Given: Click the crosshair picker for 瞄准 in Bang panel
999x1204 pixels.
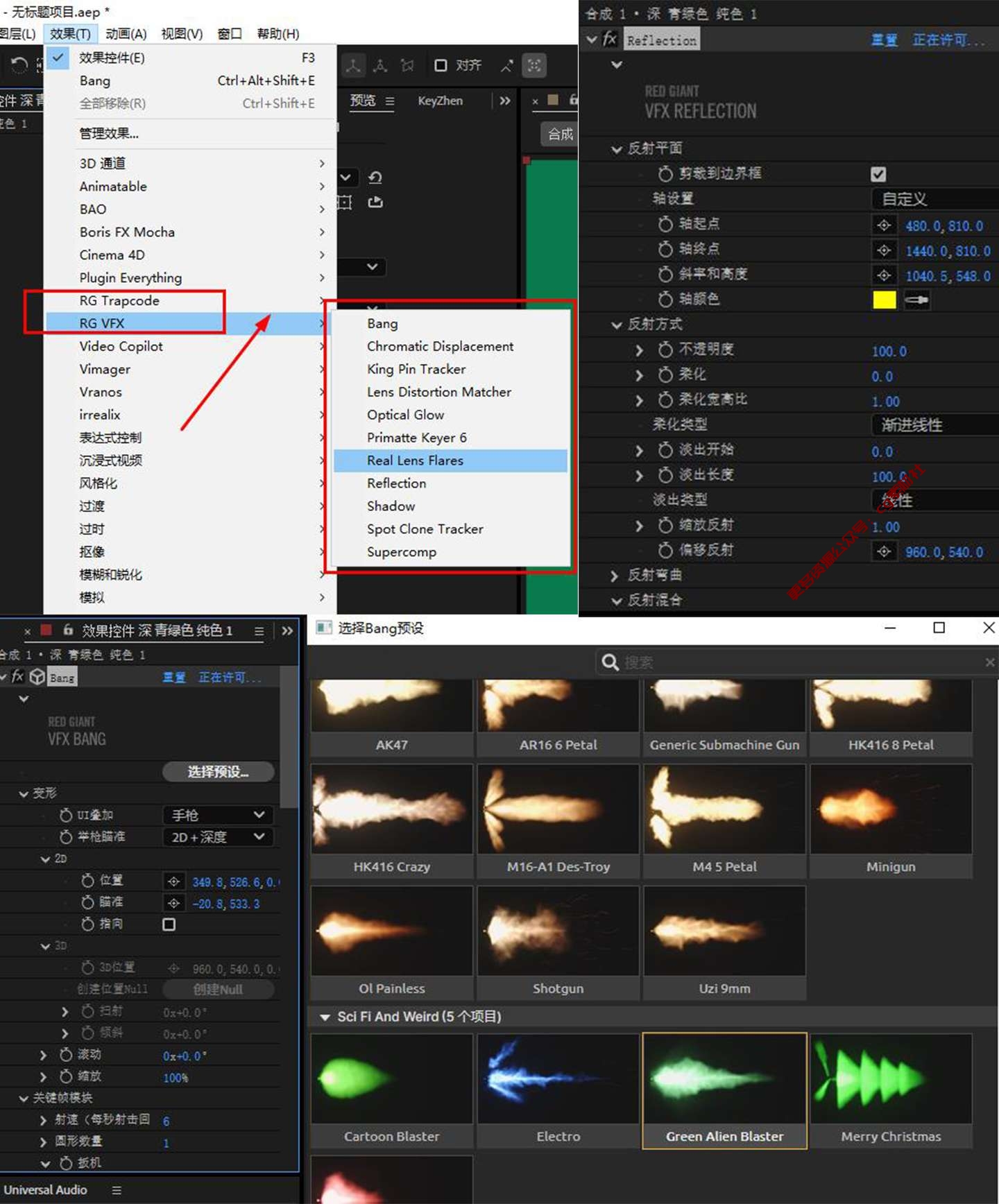Looking at the screenshot, I should (173, 903).
